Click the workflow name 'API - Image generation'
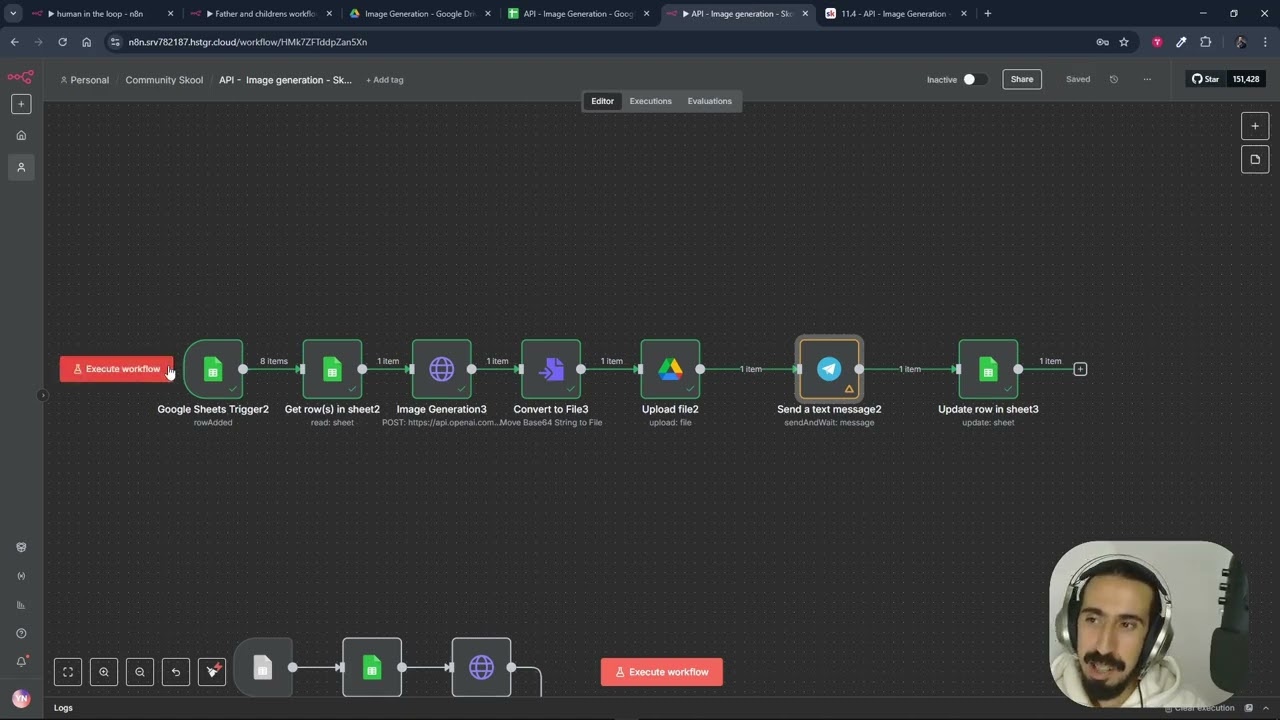Screen dimensions: 1280x720 pyautogui.click(x=285, y=80)
